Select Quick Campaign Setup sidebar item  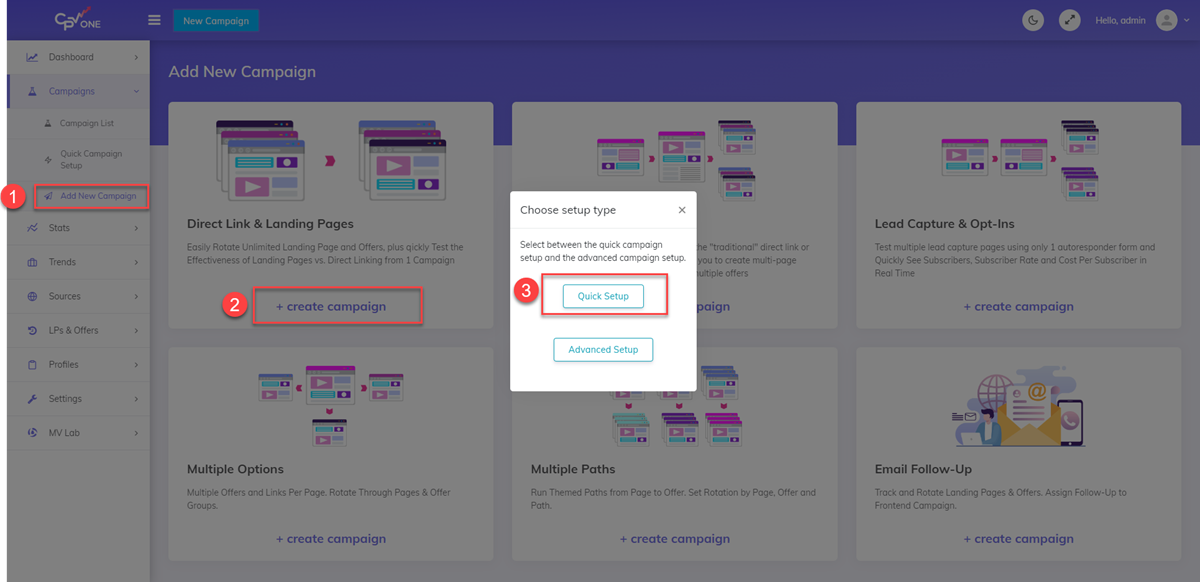pyautogui.click(x=90, y=159)
